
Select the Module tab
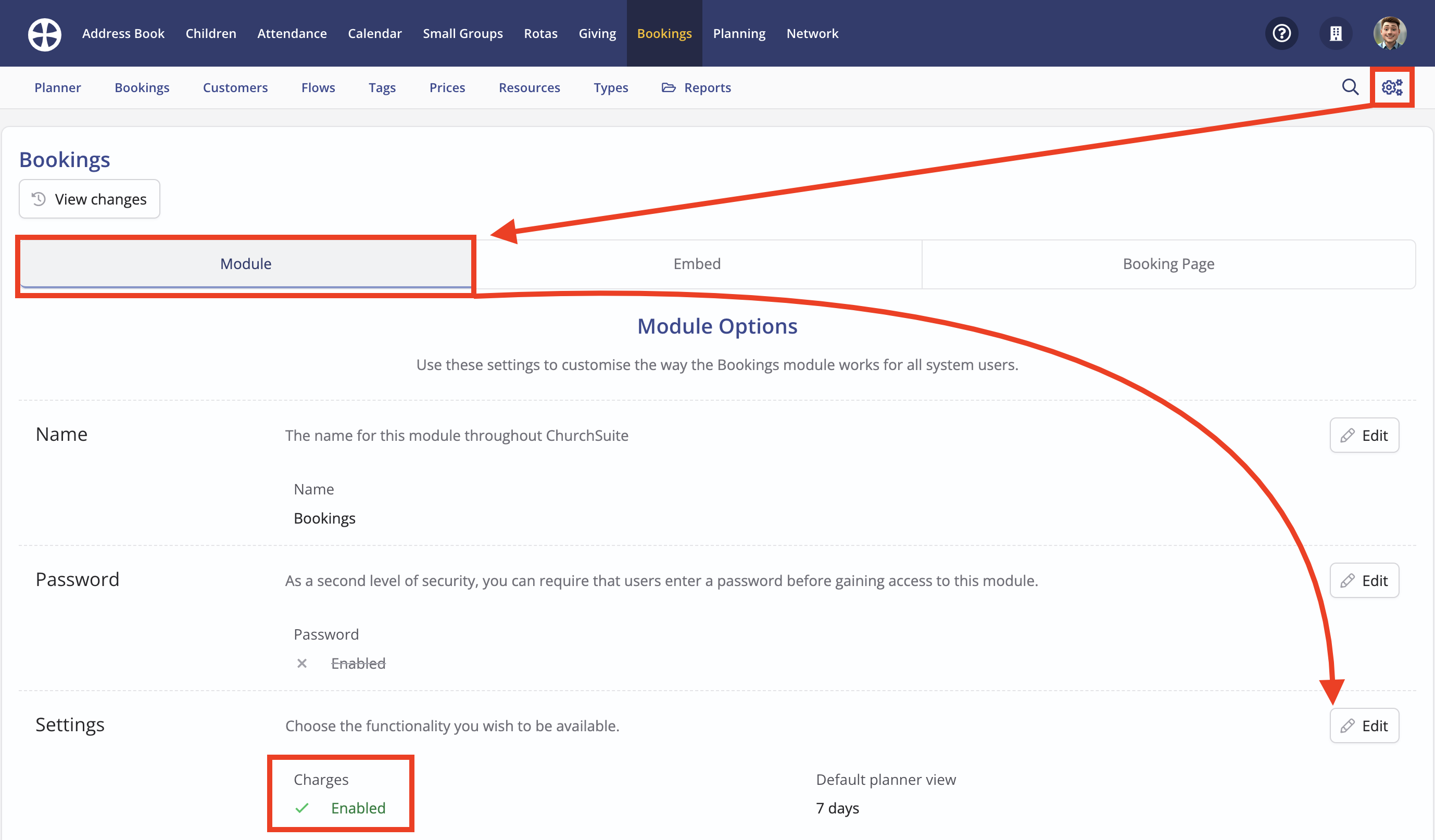click(x=246, y=264)
